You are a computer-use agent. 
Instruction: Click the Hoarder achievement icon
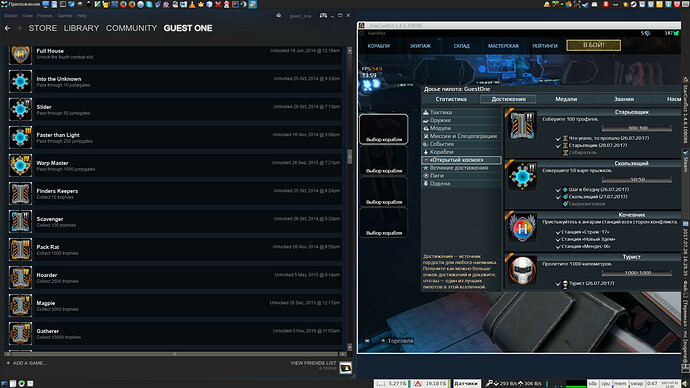coord(20,278)
